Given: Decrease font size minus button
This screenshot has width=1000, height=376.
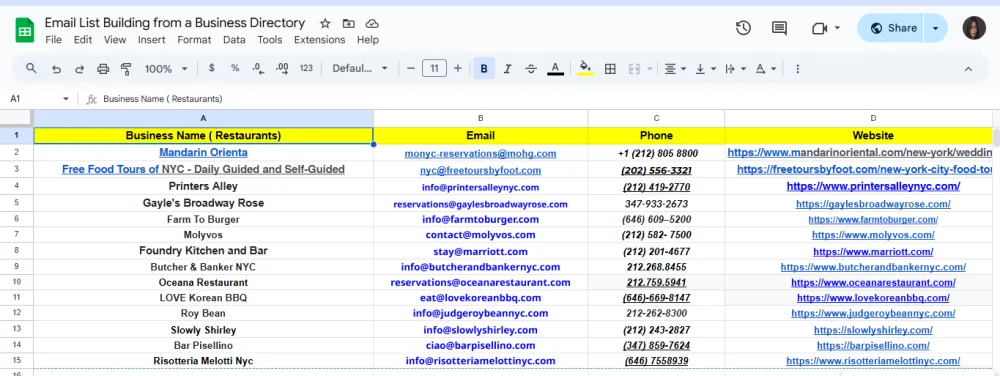Looking at the screenshot, I should [x=411, y=68].
